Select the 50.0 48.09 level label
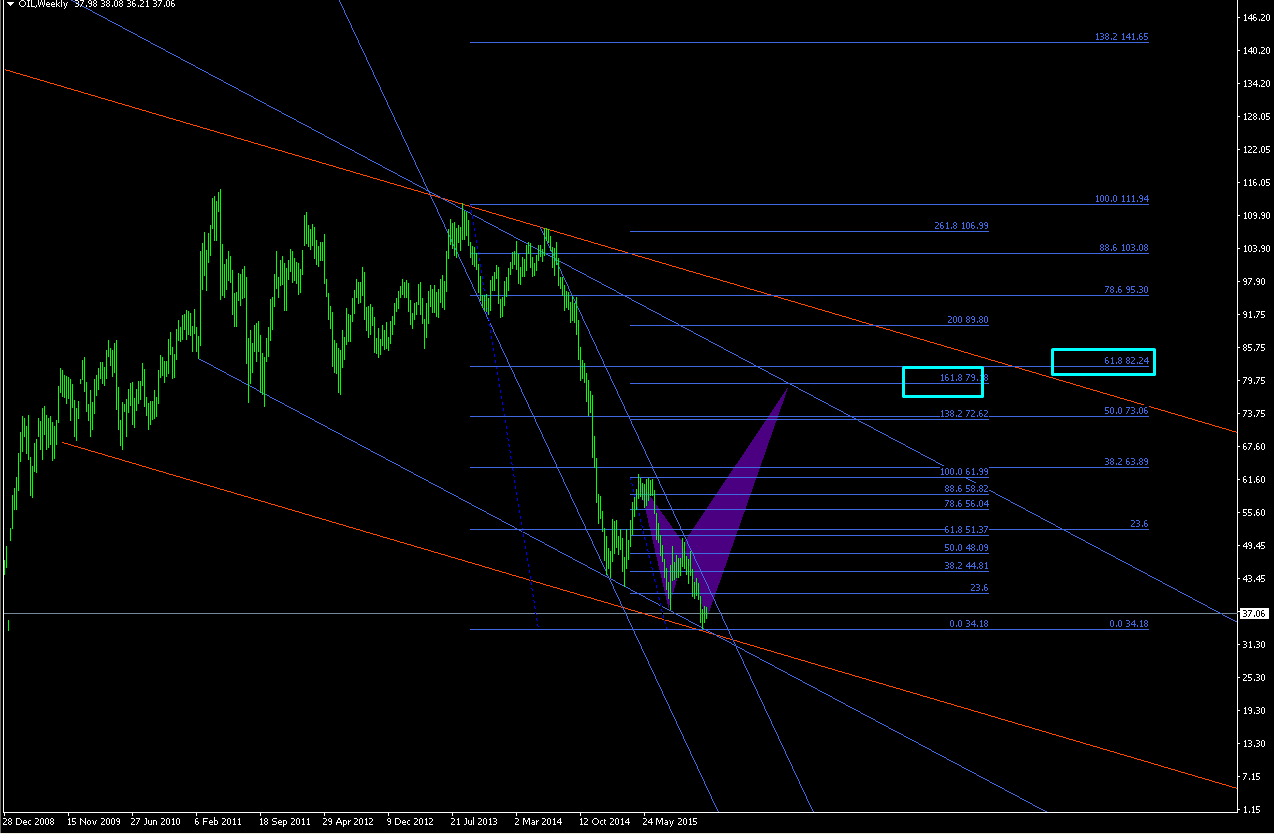The height and width of the screenshot is (835, 1274). tap(966, 548)
